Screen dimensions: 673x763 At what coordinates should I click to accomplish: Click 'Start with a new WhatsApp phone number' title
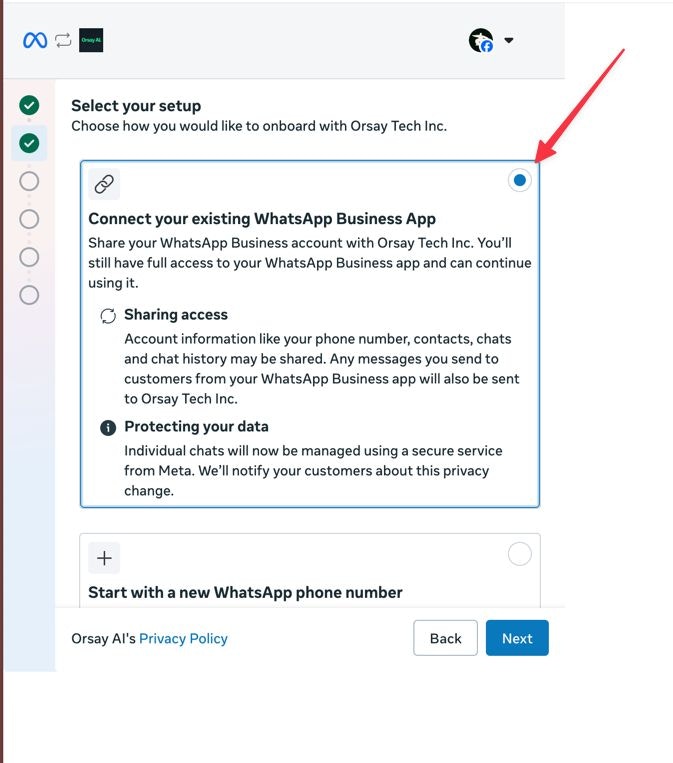(x=245, y=592)
